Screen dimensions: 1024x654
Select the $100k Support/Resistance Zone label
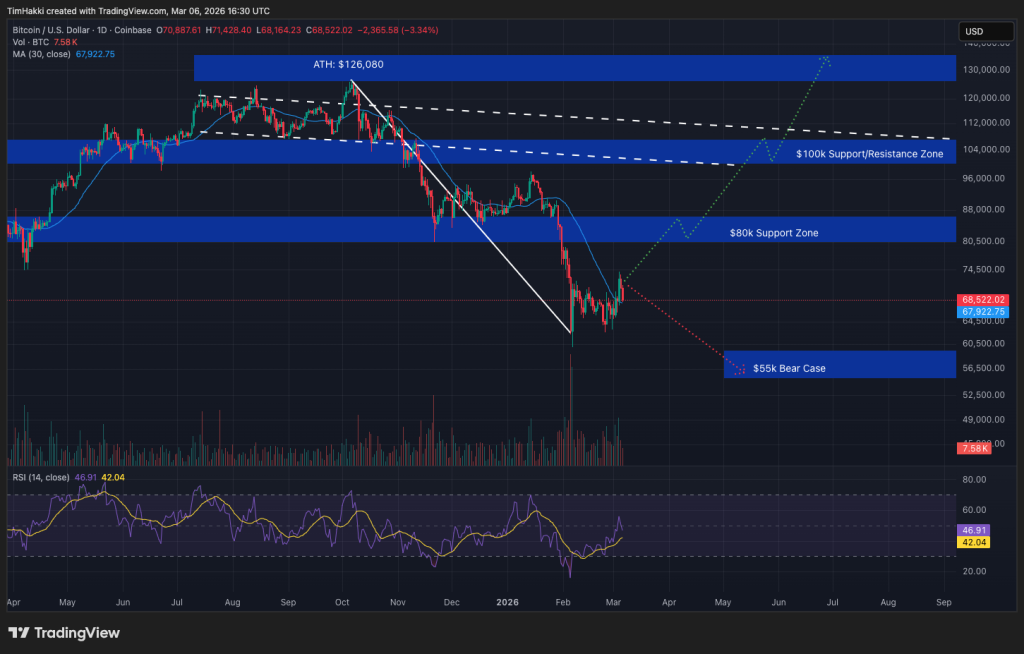869,154
